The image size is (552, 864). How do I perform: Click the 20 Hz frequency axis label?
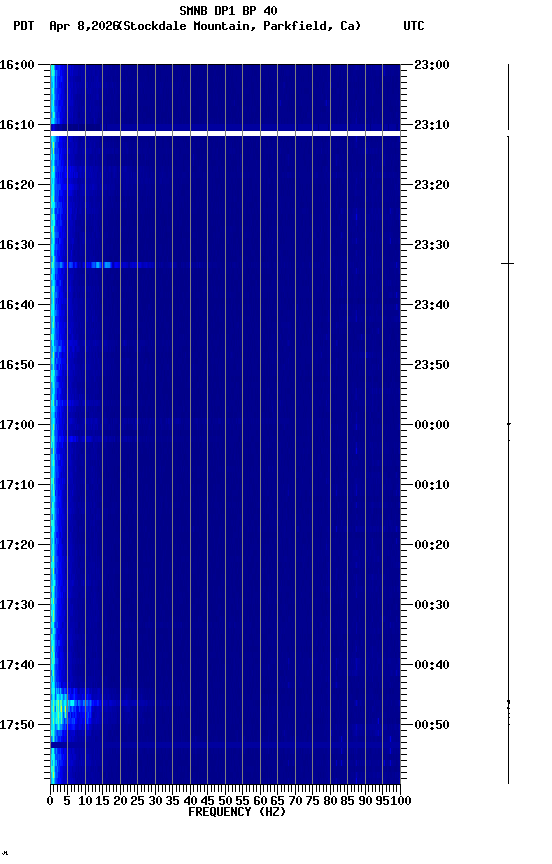(120, 801)
